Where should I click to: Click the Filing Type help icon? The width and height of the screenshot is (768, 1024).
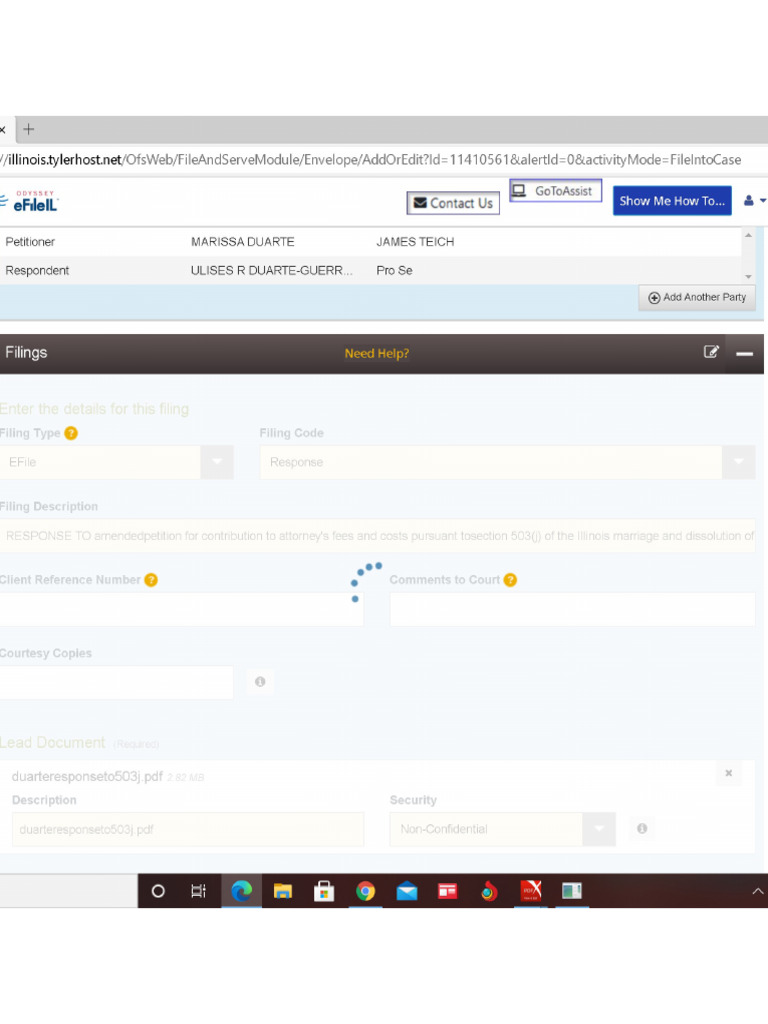(71, 433)
